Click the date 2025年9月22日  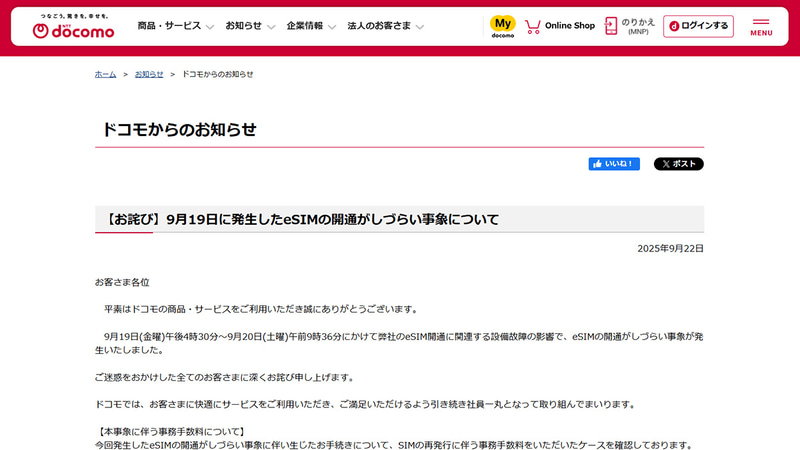tap(670, 248)
